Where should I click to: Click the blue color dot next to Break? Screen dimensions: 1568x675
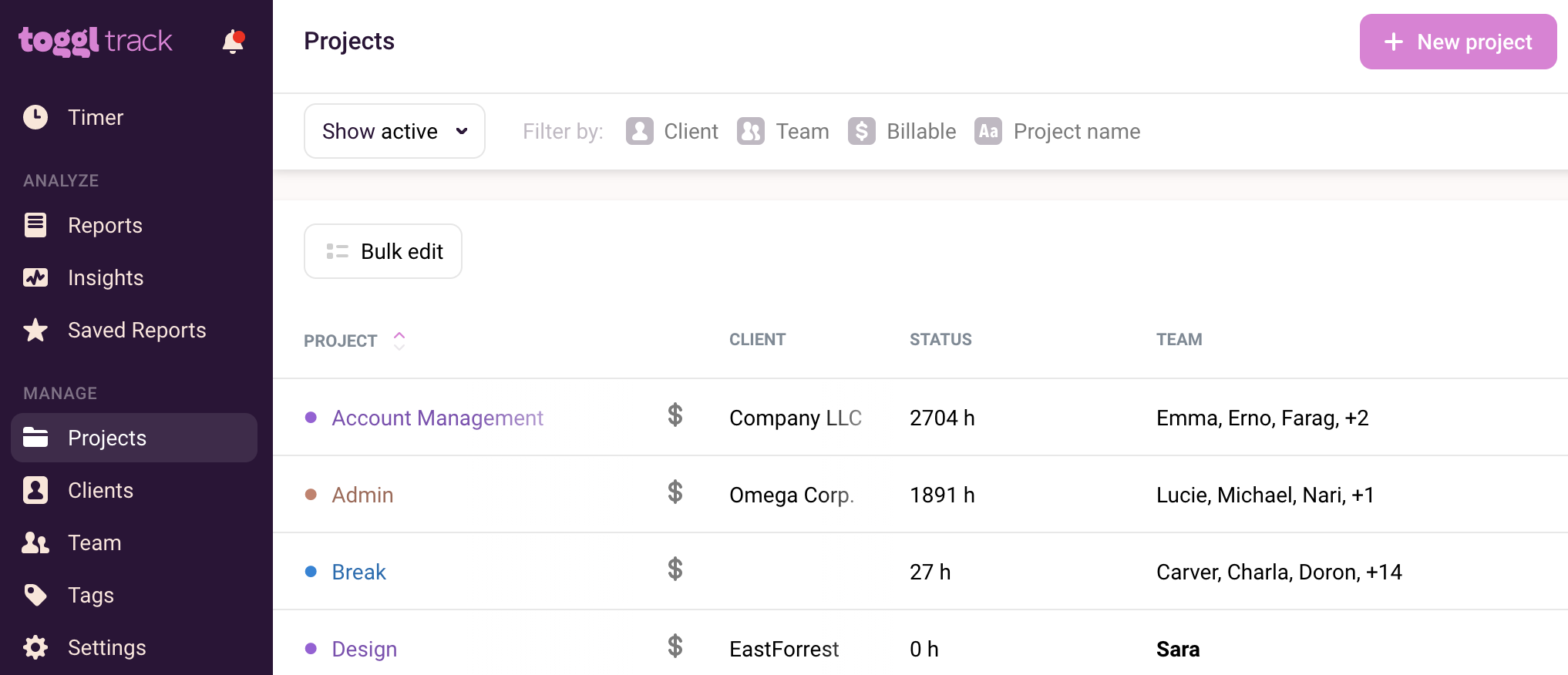311,572
